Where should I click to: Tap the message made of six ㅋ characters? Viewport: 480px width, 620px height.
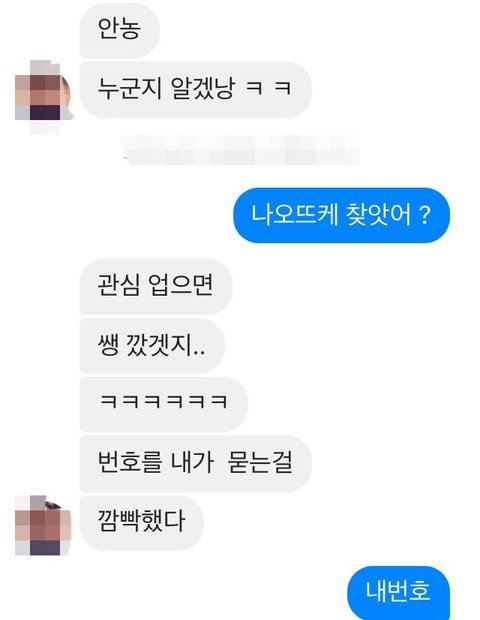(x=164, y=404)
